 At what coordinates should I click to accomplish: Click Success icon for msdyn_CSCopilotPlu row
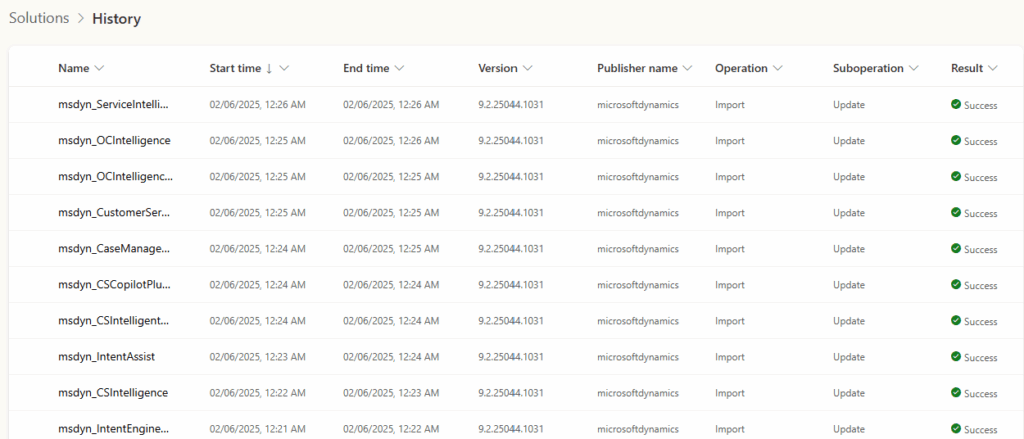(956, 285)
